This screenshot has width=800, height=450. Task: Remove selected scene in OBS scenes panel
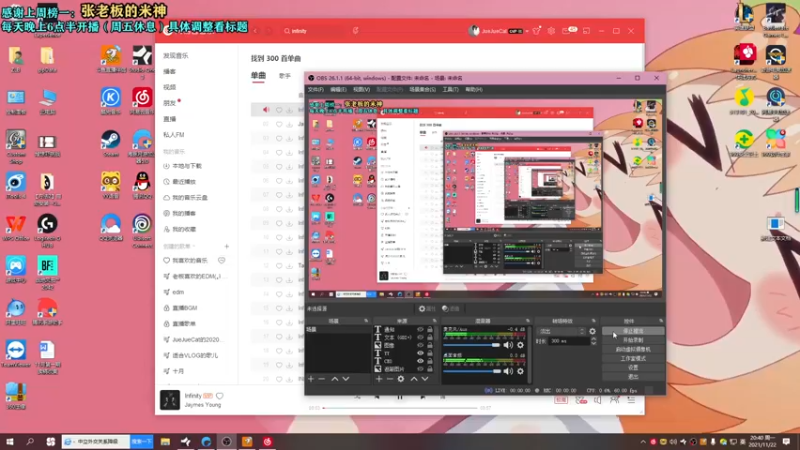click(321, 379)
